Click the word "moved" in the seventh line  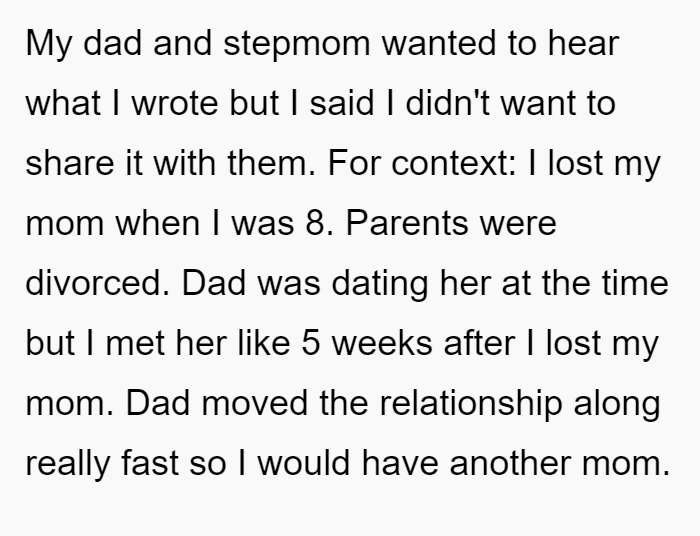click(x=254, y=402)
